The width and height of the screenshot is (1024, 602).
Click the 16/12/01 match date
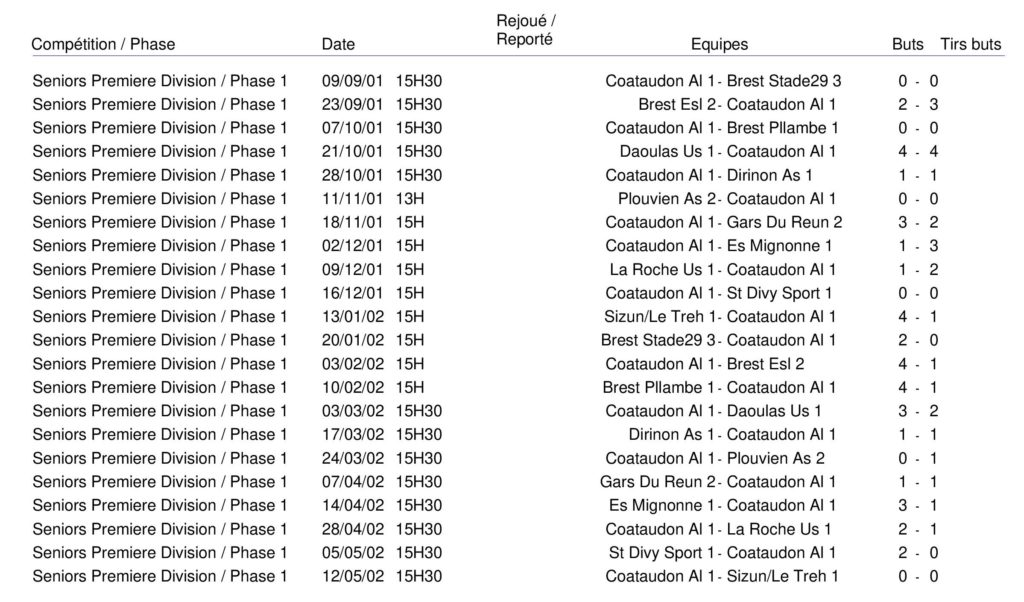pos(352,293)
